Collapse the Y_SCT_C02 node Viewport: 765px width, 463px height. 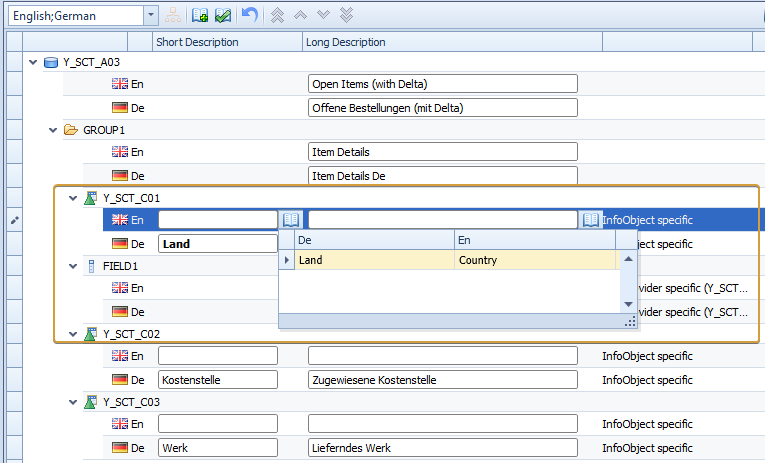coord(73,334)
